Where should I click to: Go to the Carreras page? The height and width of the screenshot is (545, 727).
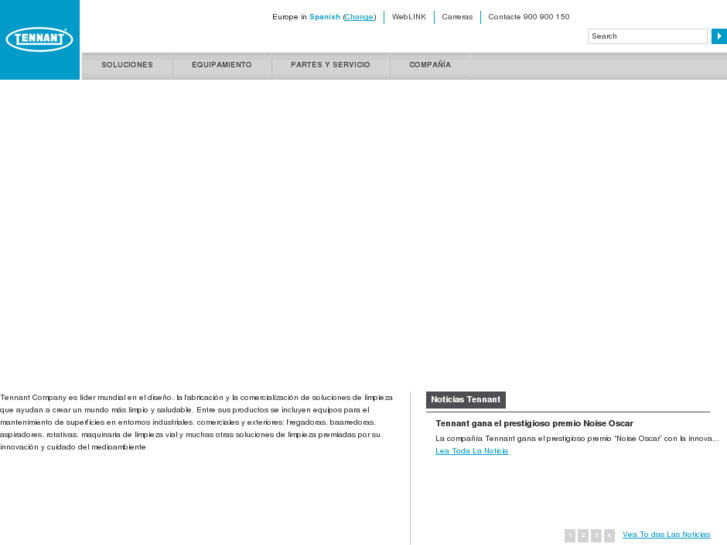[457, 17]
